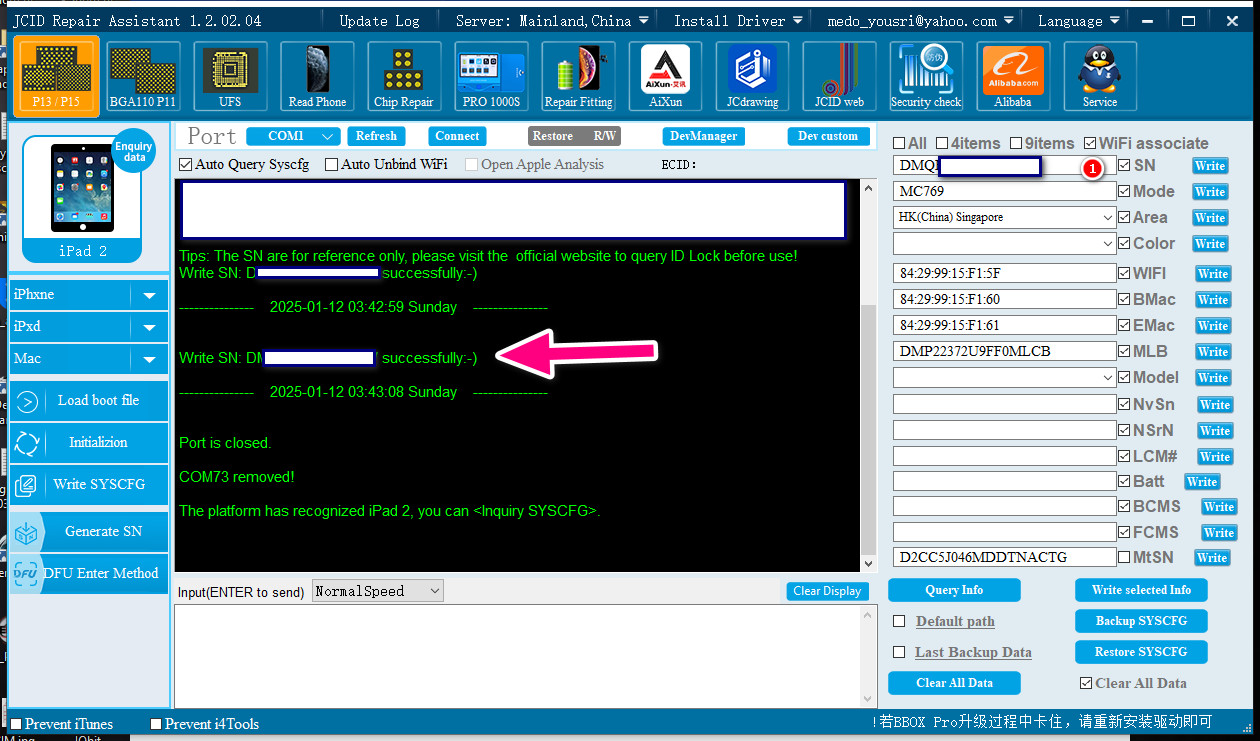Click Write selected Info button
The width and height of the screenshot is (1260, 741).
[1141, 590]
